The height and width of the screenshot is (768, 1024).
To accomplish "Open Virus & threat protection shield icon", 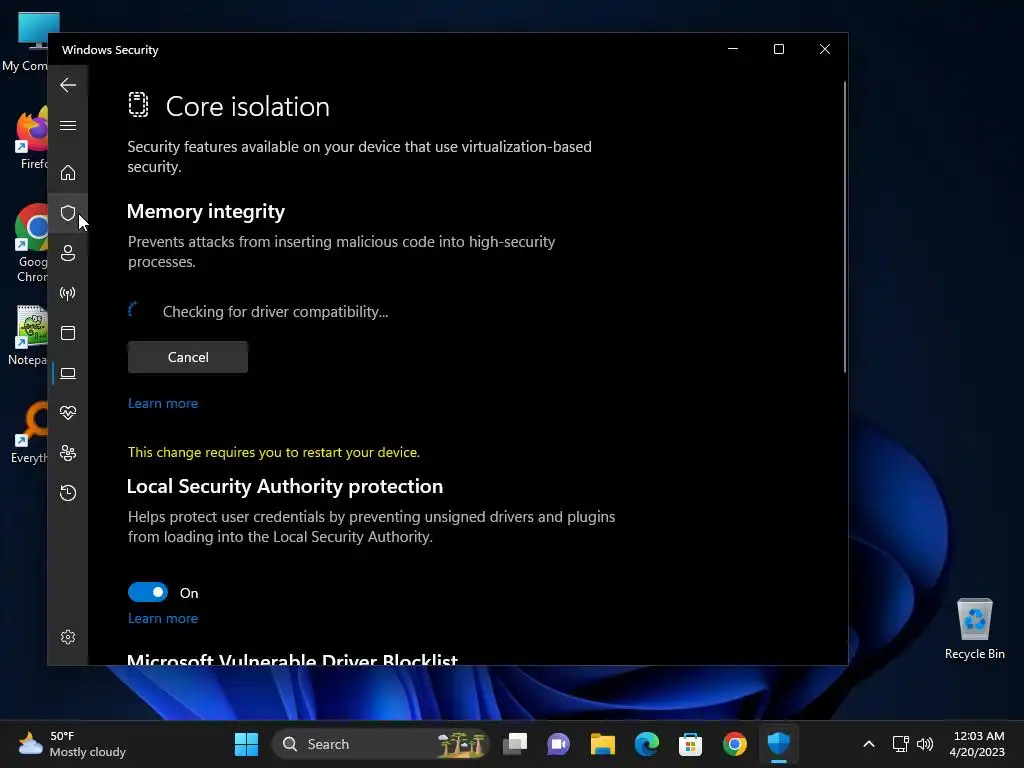I will click(x=68, y=213).
